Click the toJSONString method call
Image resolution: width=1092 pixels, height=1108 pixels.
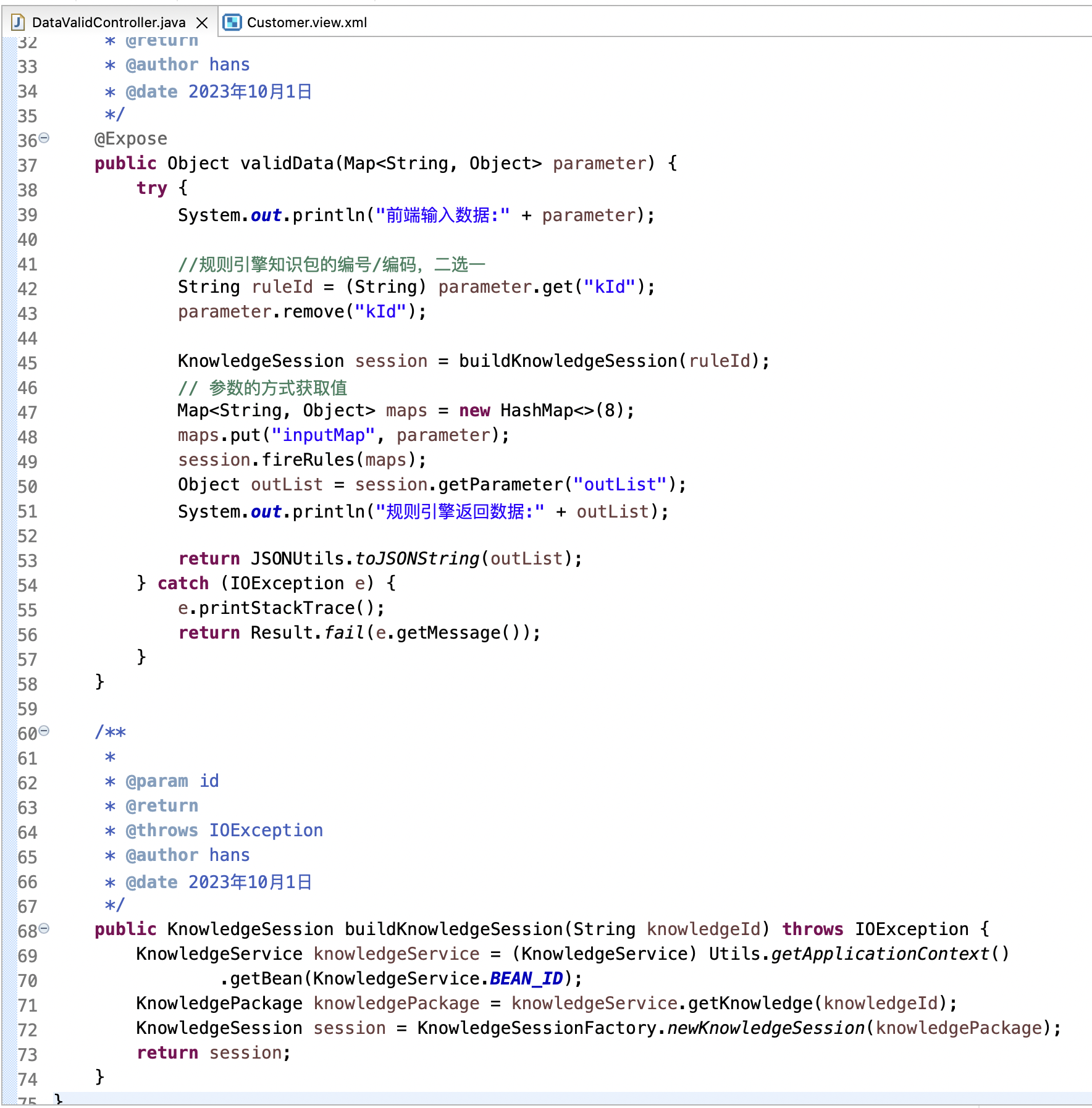[x=417, y=559]
